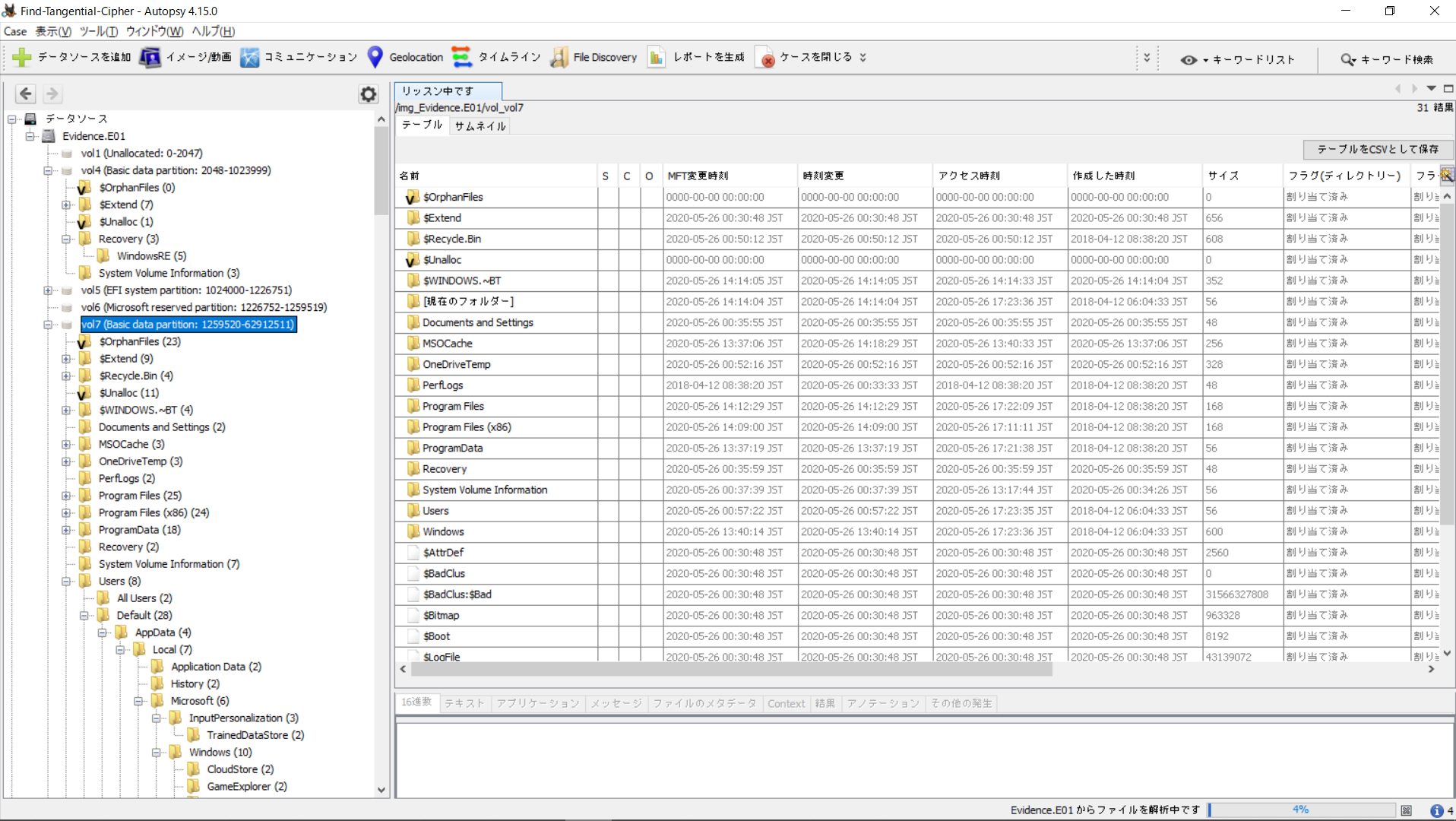Open the Geolocation pin icon
The height and width of the screenshot is (821, 1456).
(x=375, y=57)
